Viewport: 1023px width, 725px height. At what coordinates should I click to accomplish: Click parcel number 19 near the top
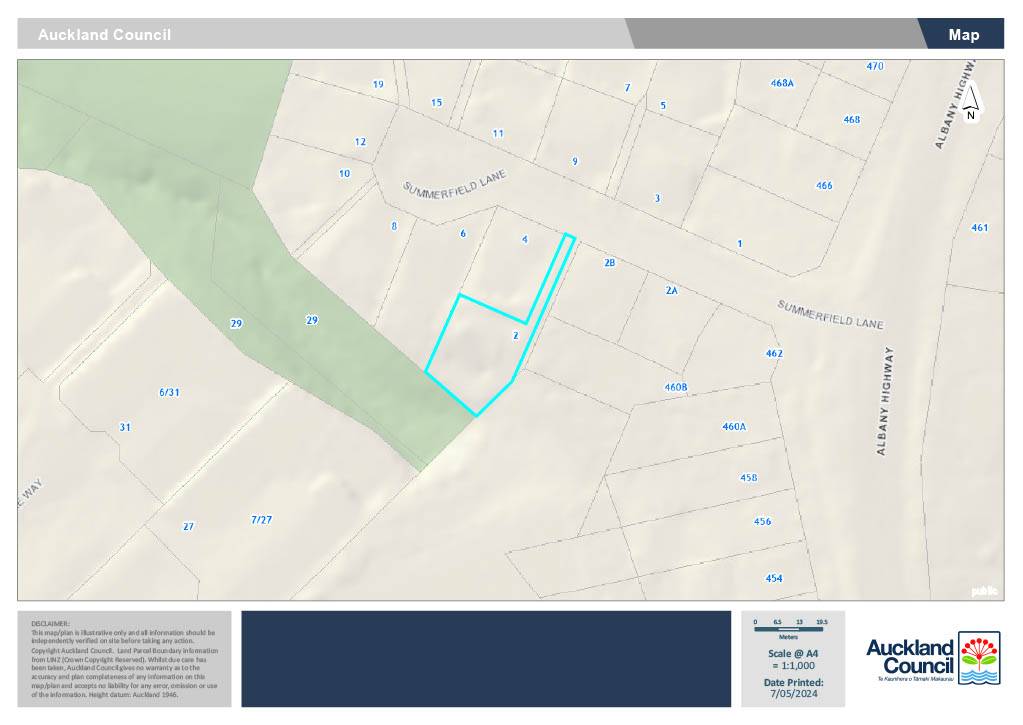[x=378, y=84]
